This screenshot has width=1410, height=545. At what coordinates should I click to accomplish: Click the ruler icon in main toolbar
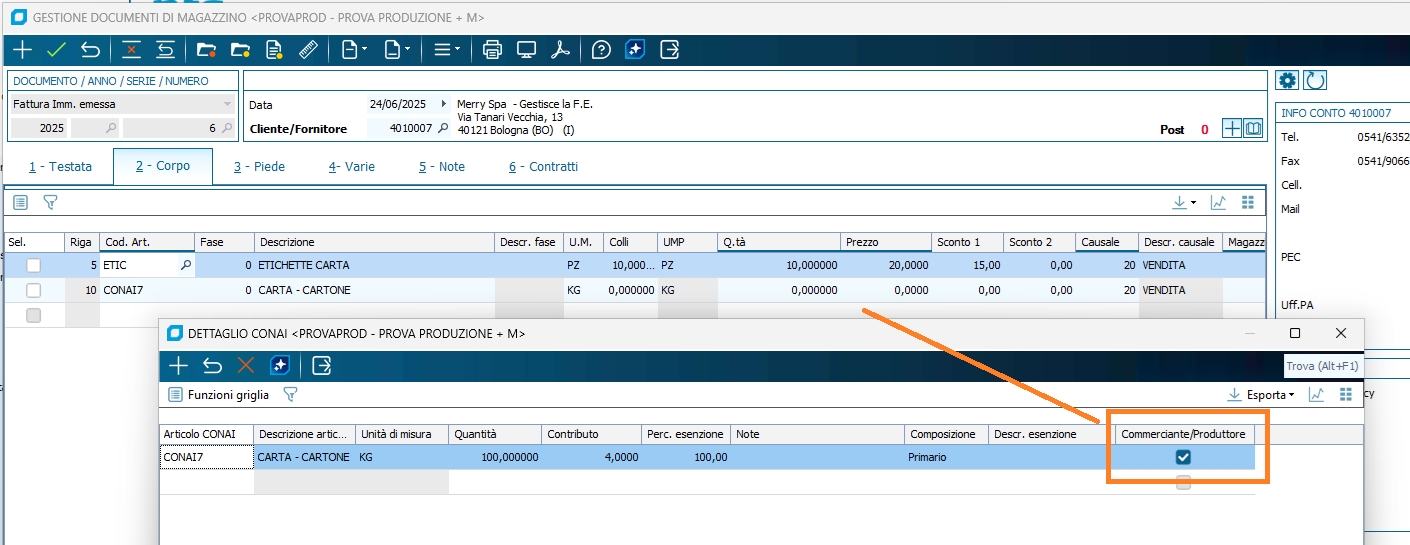point(308,49)
